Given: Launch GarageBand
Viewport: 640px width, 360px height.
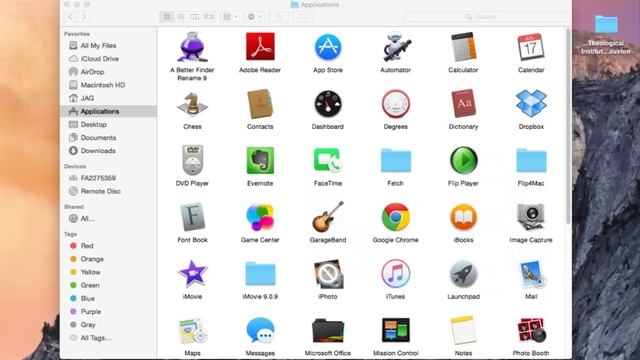Looking at the screenshot, I should pos(328,217).
